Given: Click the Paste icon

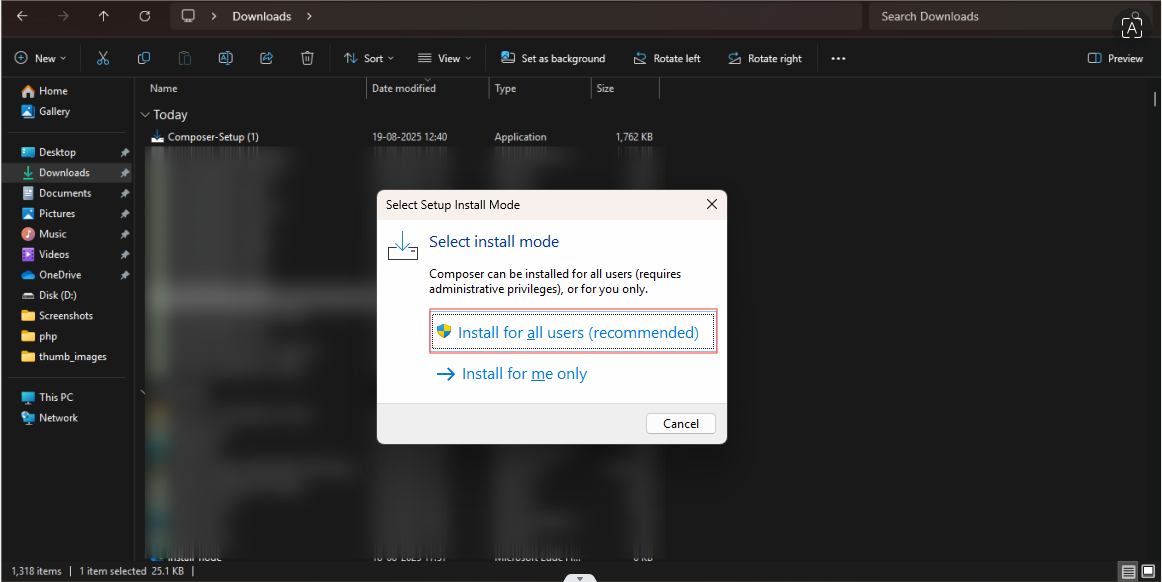Looking at the screenshot, I should point(185,59).
